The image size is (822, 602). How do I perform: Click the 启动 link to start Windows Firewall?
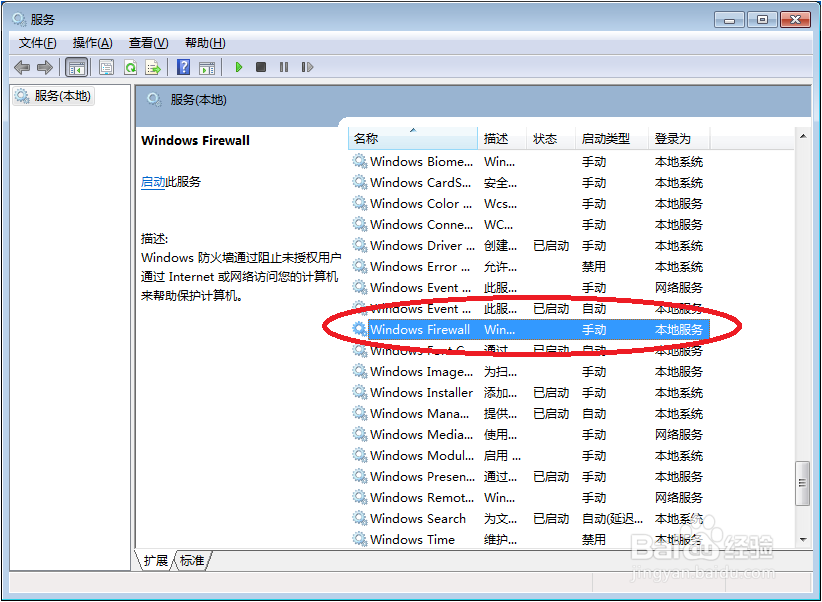155,181
